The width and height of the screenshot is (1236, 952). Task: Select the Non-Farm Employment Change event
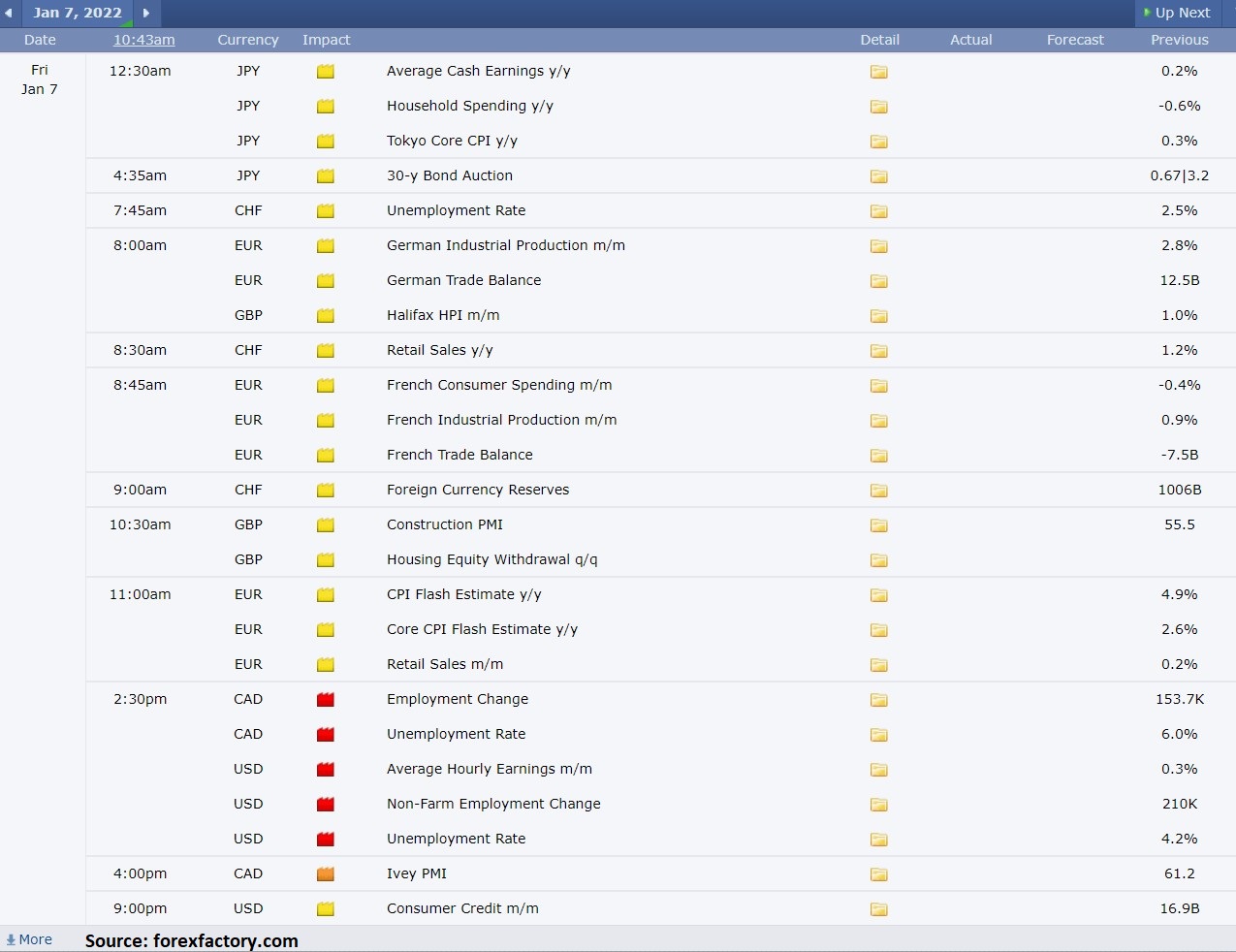click(493, 804)
